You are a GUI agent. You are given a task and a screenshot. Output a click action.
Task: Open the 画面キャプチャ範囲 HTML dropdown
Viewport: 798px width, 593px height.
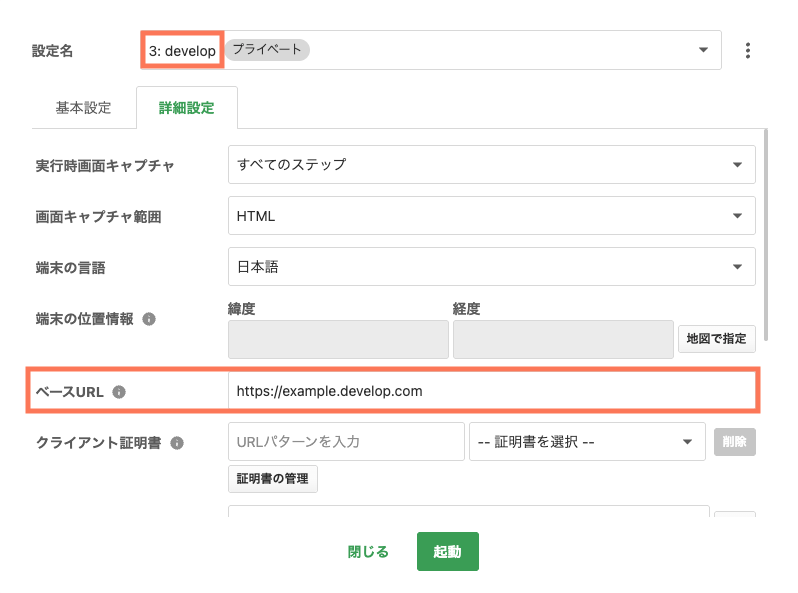(x=492, y=216)
